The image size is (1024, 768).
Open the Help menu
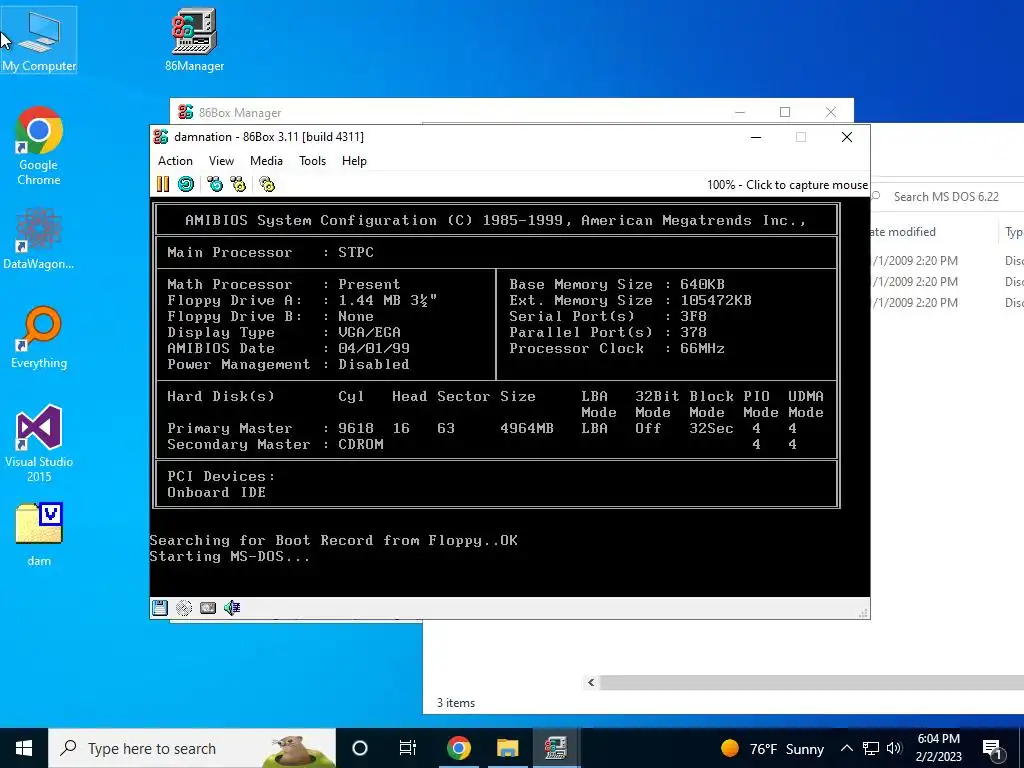pos(354,161)
